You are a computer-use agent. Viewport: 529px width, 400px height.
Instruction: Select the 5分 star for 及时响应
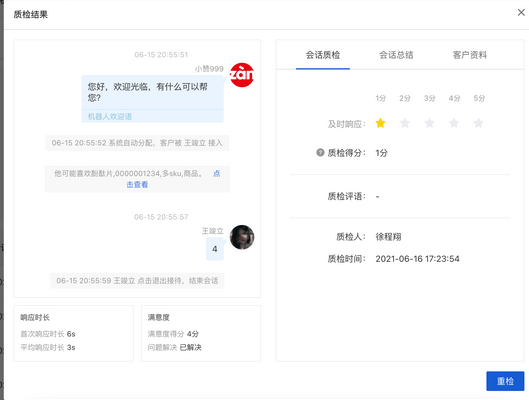478,123
